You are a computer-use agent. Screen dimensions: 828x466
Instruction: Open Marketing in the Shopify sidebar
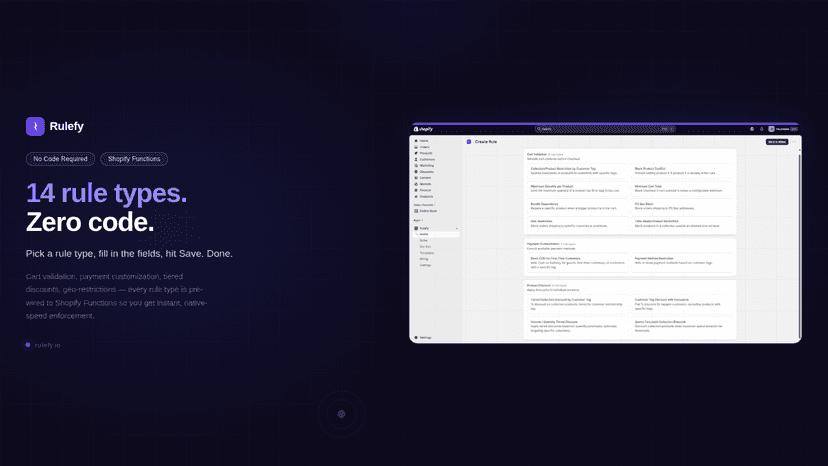(426, 165)
